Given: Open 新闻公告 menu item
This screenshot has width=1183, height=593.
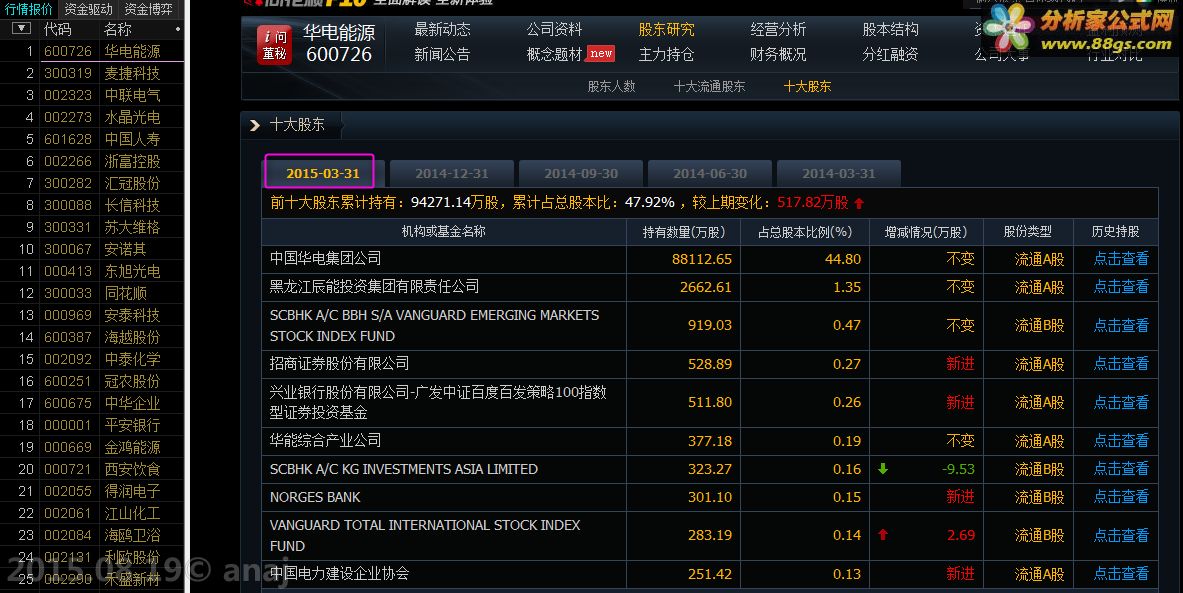Looking at the screenshot, I should point(442,54).
